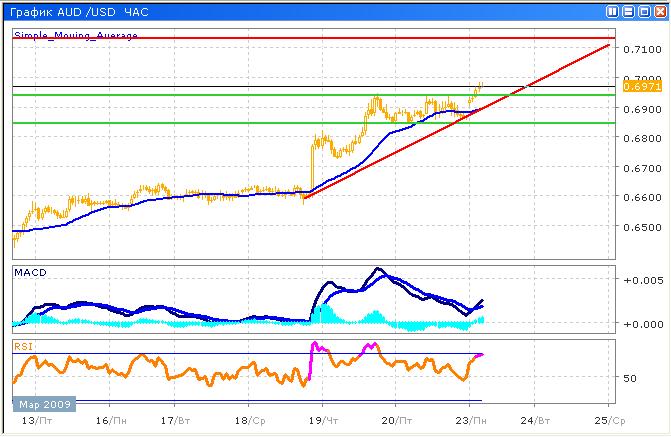Select the RSI panel label
The image size is (671, 437).
tap(23, 345)
